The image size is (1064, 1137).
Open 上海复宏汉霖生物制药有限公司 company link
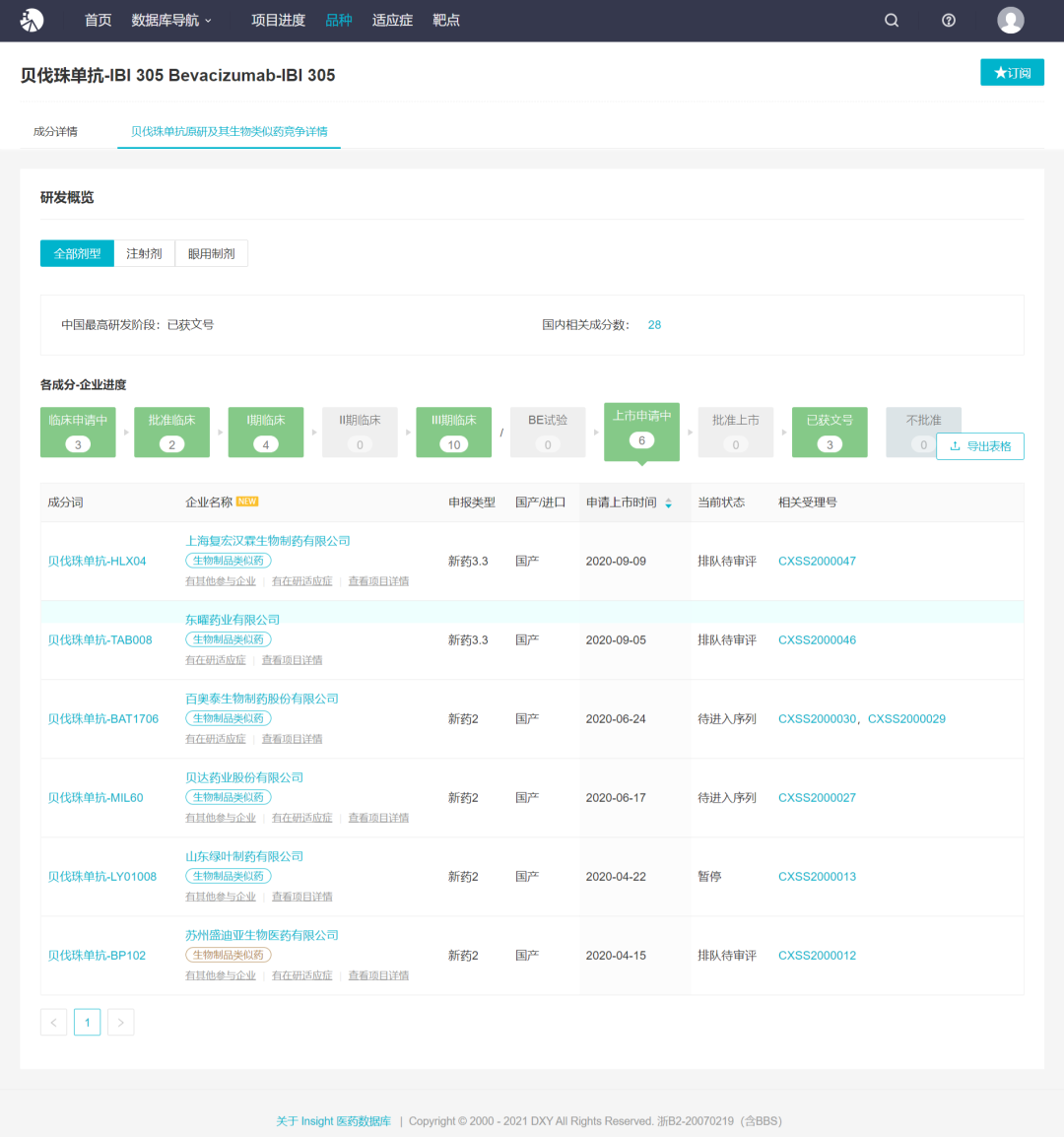tap(268, 541)
